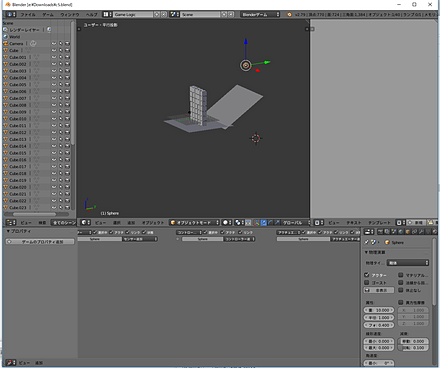Toggle visibility eye of Cube.021
The width and height of the screenshot is (440, 368).
(x=54, y=194)
